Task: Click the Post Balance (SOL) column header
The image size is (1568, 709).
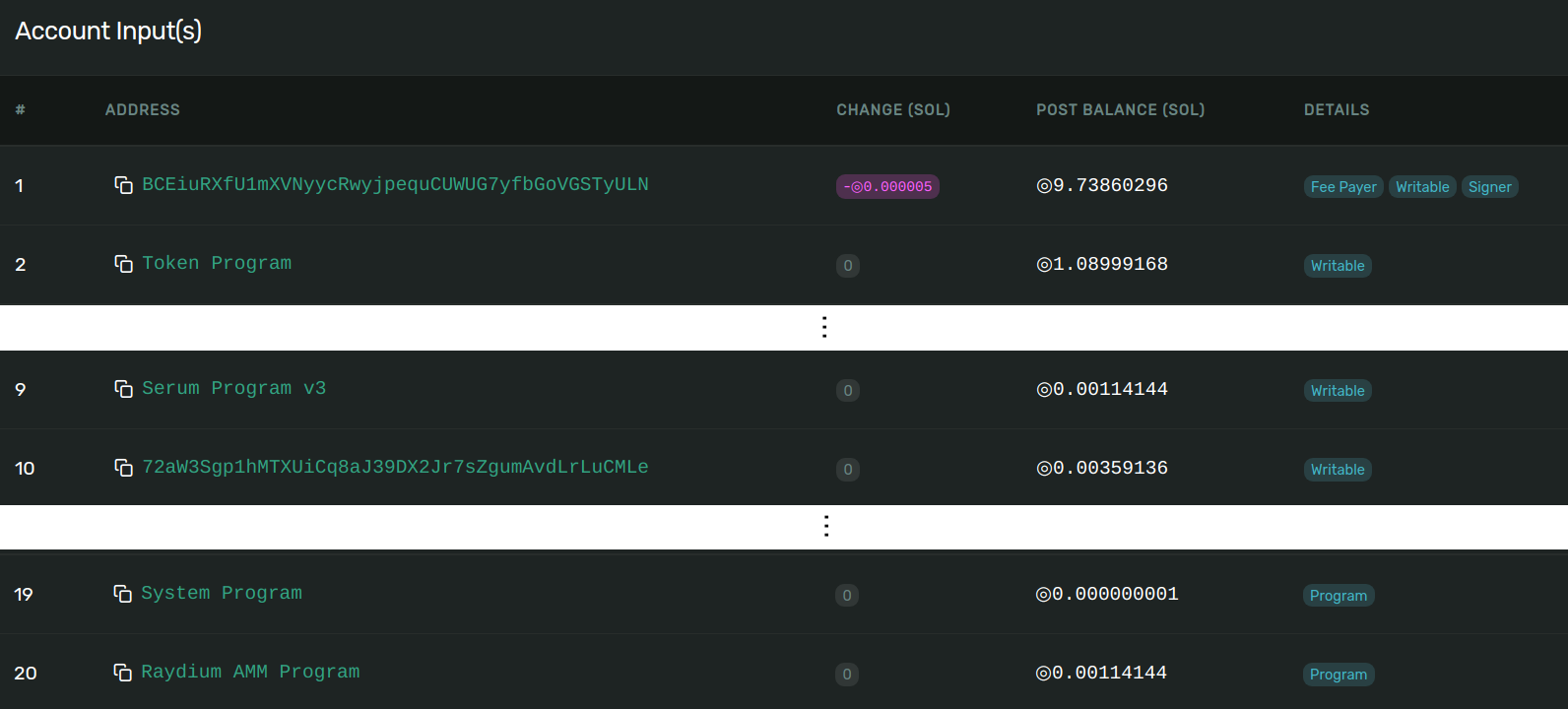Action: [x=1120, y=110]
